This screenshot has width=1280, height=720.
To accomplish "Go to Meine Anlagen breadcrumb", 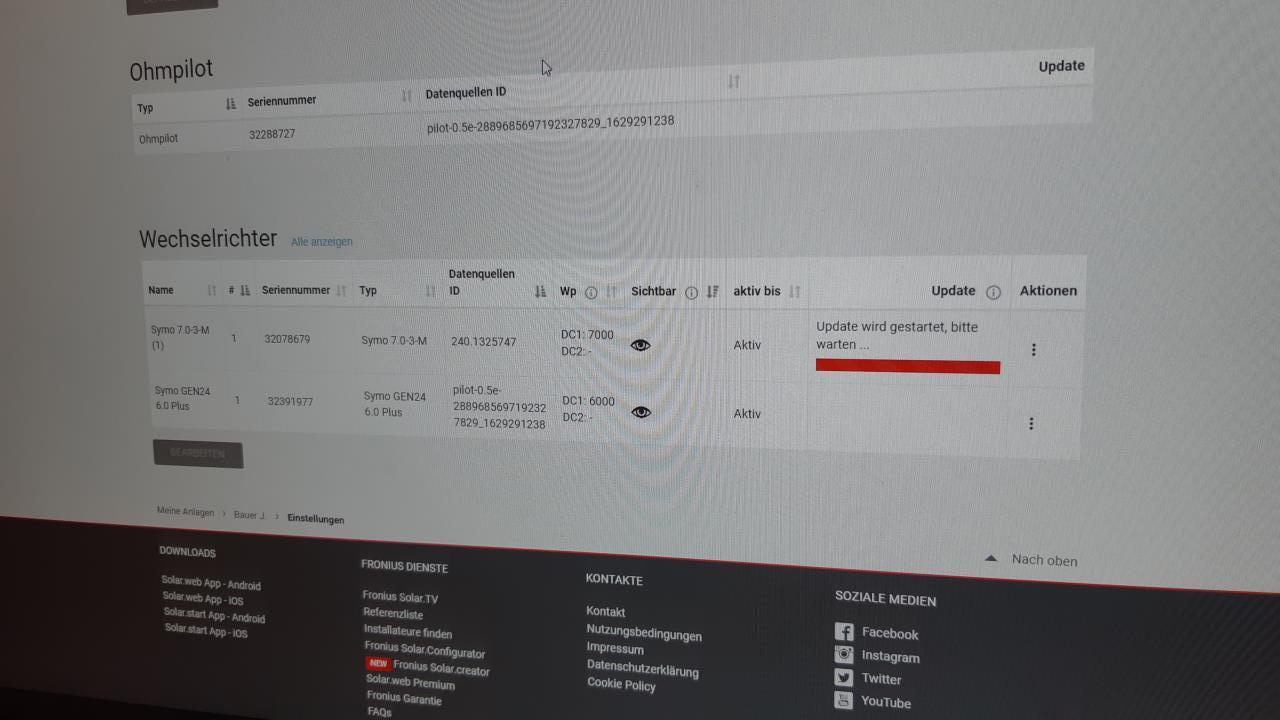I will click(x=185, y=511).
